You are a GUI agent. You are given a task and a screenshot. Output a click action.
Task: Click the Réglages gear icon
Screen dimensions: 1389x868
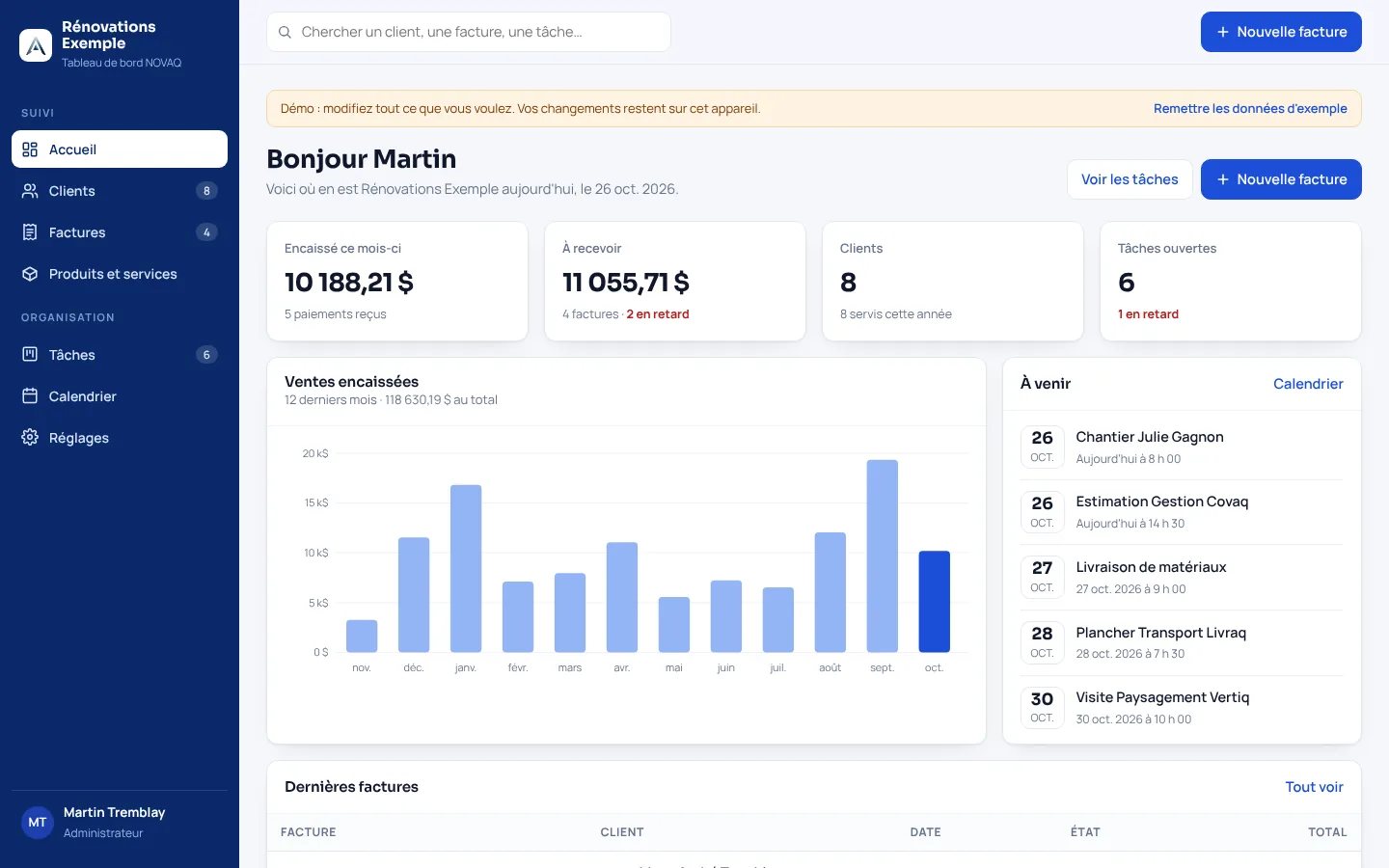coord(30,438)
